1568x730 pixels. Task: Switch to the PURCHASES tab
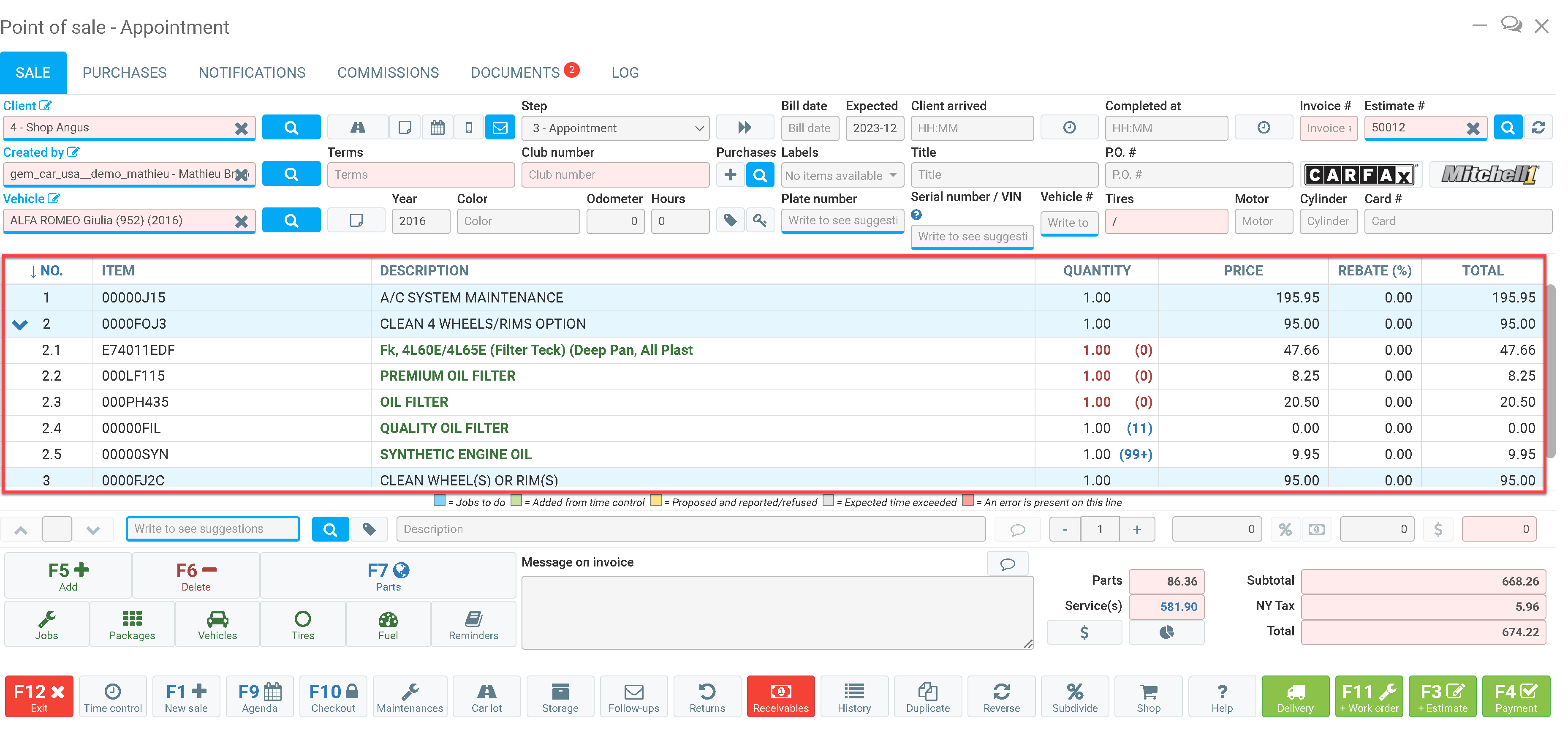pyautogui.click(x=124, y=73)
